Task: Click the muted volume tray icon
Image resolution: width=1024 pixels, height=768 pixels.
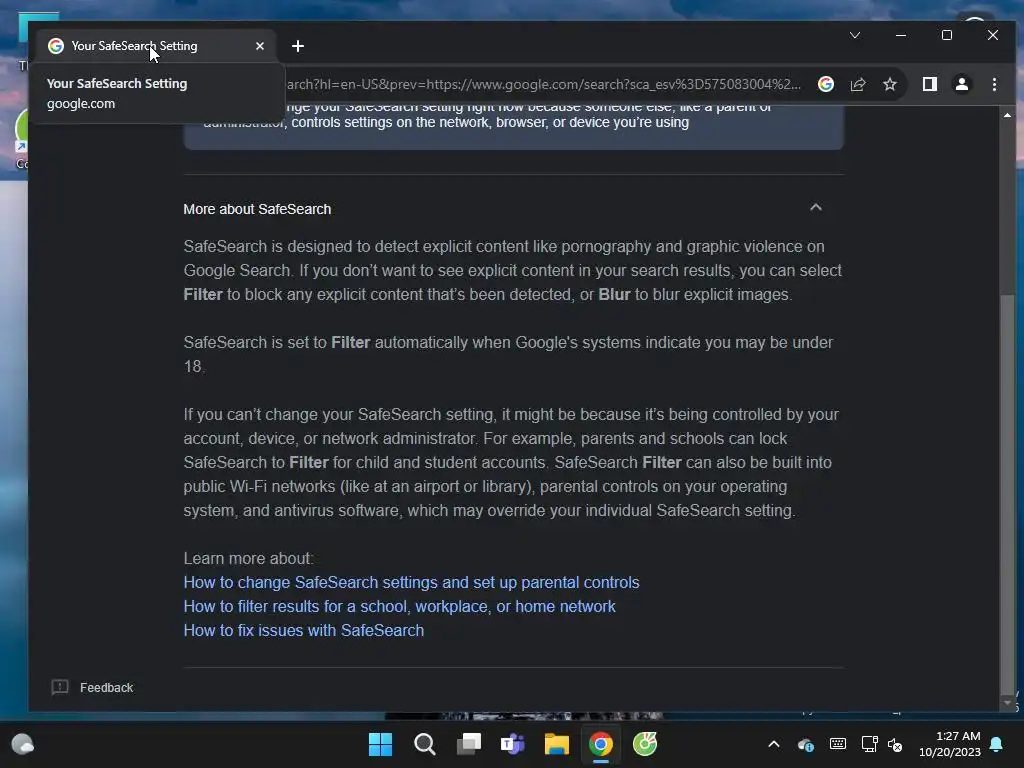Action: 895,744
